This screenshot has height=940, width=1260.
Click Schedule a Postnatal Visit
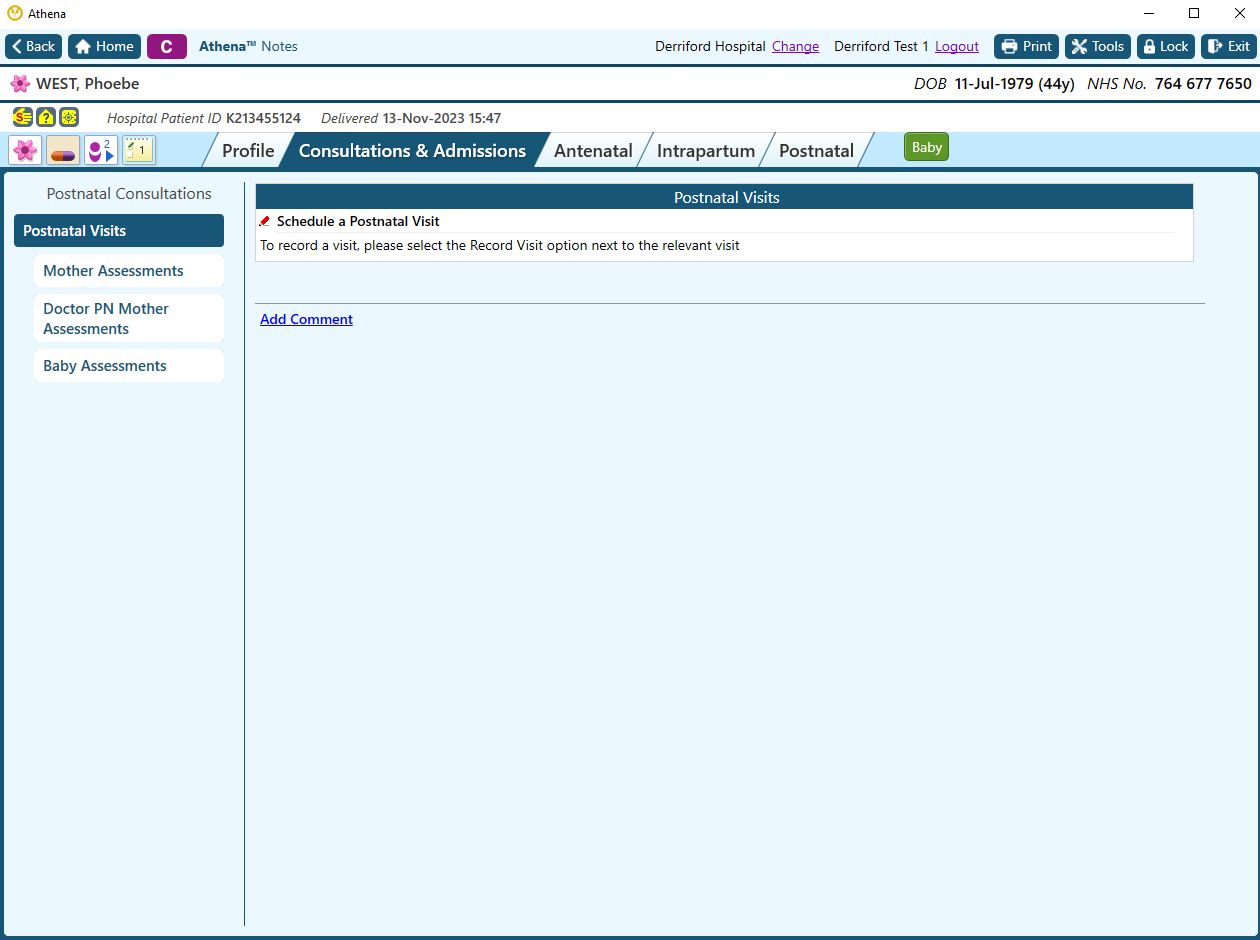358,221
